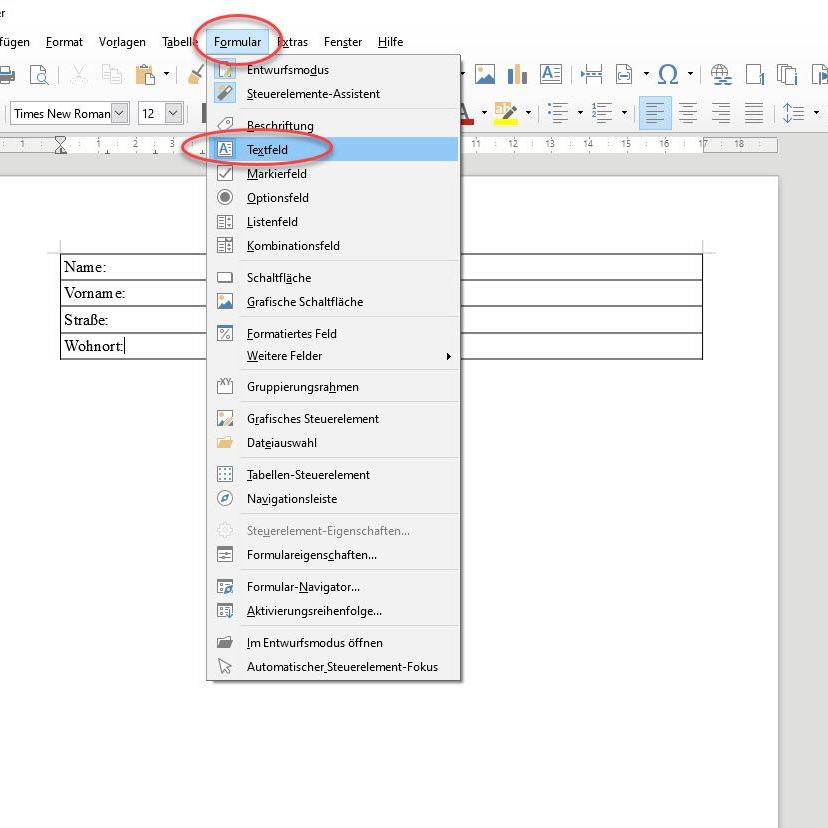Toggle Automatischer Steuerelement-Fokus
The image size is (828, 828).
click(333, 666)
